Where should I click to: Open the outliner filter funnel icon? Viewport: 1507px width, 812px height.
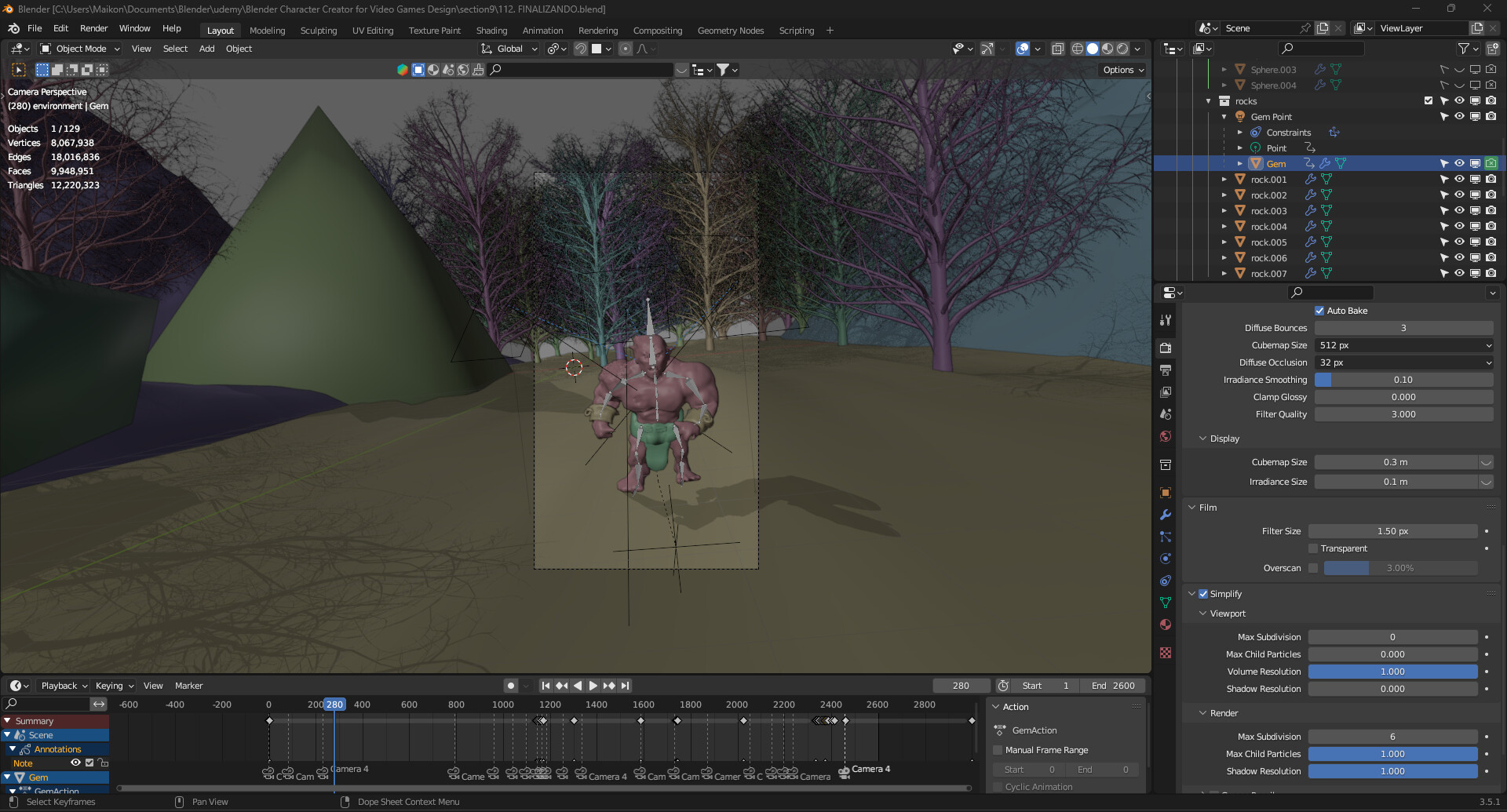[x=1463, y=48]
